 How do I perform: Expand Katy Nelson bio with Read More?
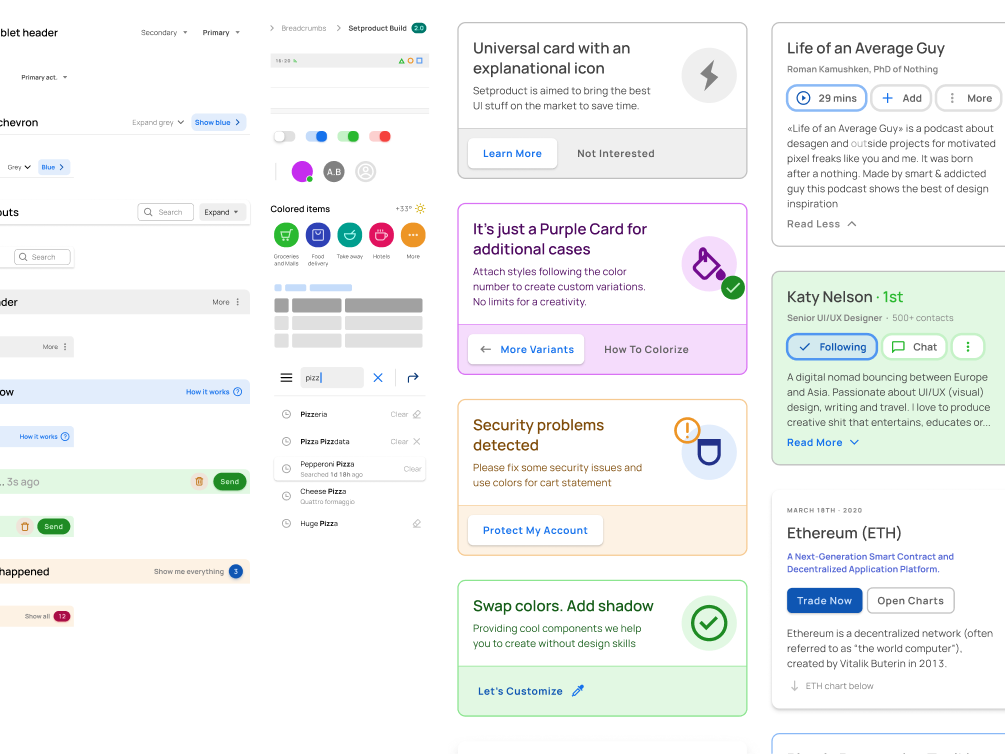[x=823, y=442]
